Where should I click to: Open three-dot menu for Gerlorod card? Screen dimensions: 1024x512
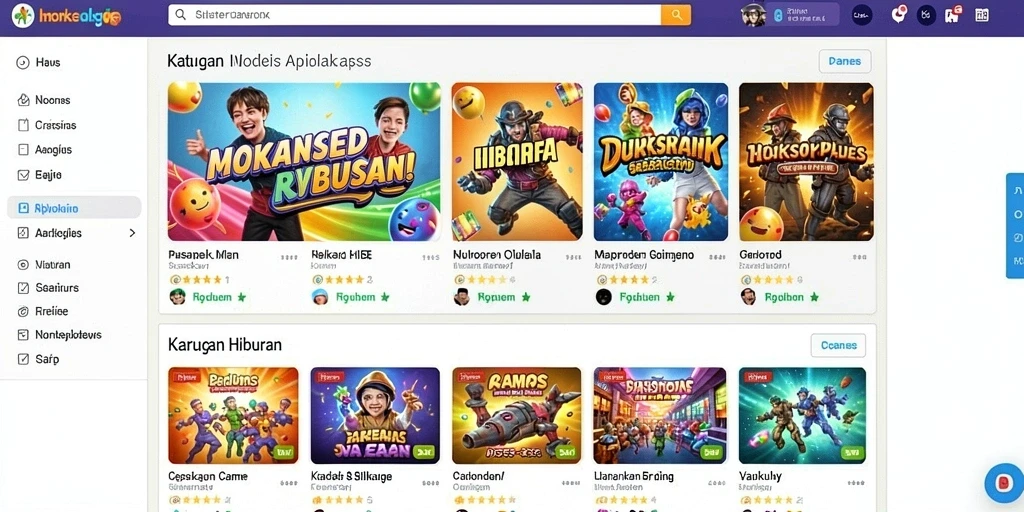[860, 257]
